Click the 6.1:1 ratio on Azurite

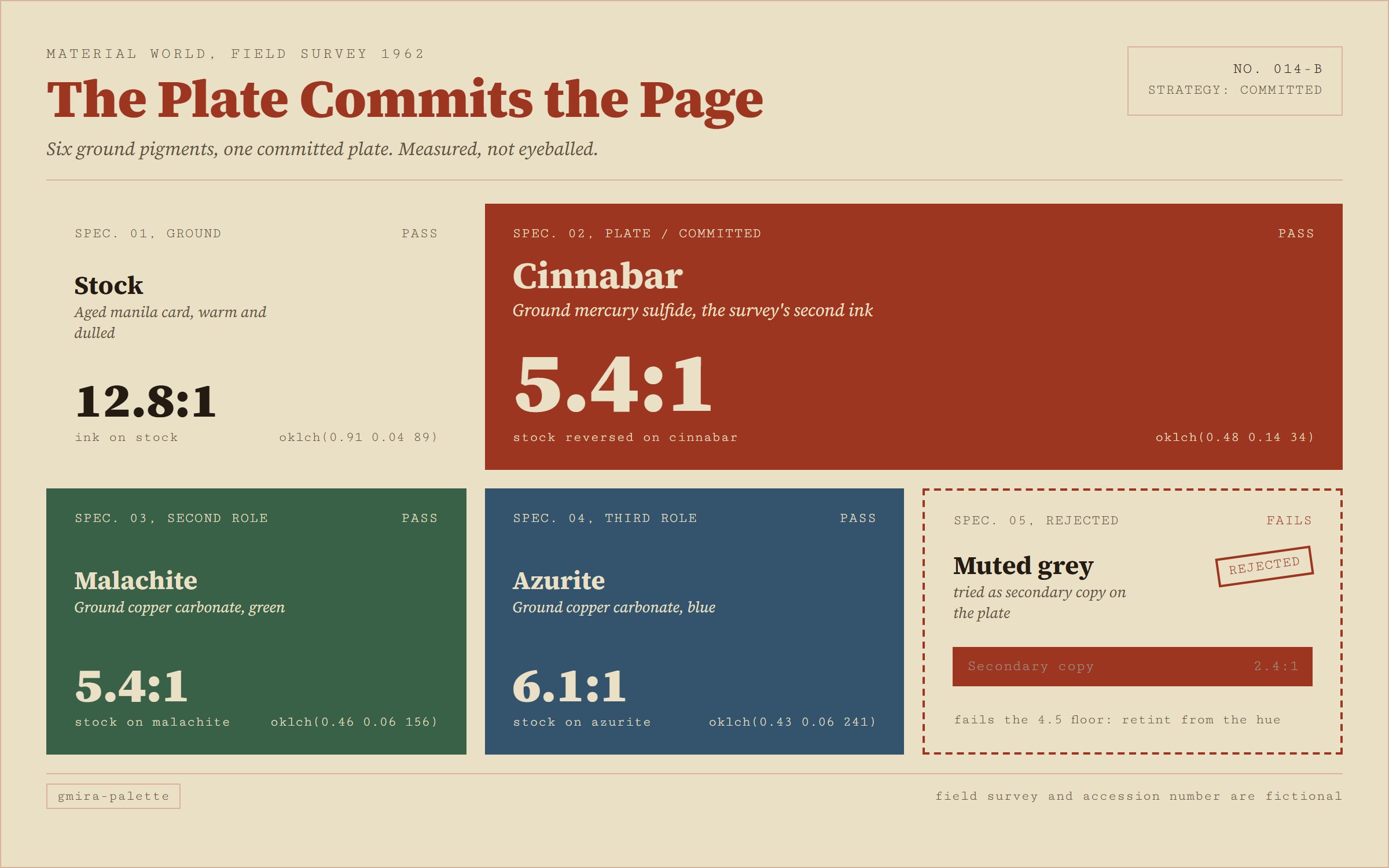pos(569,686)
